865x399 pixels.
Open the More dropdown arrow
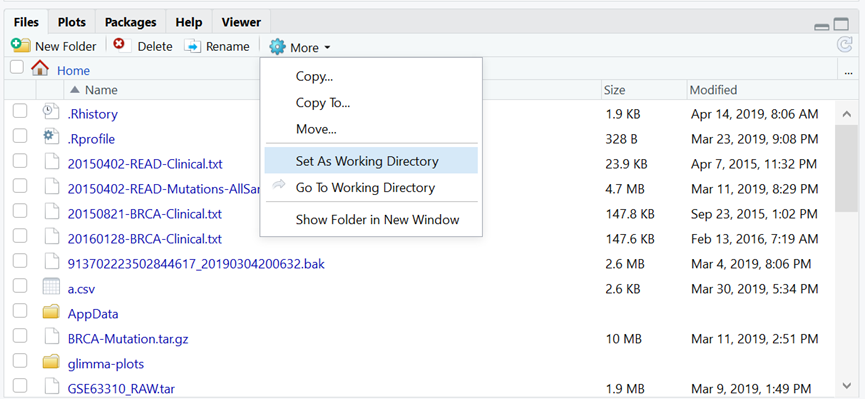(x=327, y=48)
